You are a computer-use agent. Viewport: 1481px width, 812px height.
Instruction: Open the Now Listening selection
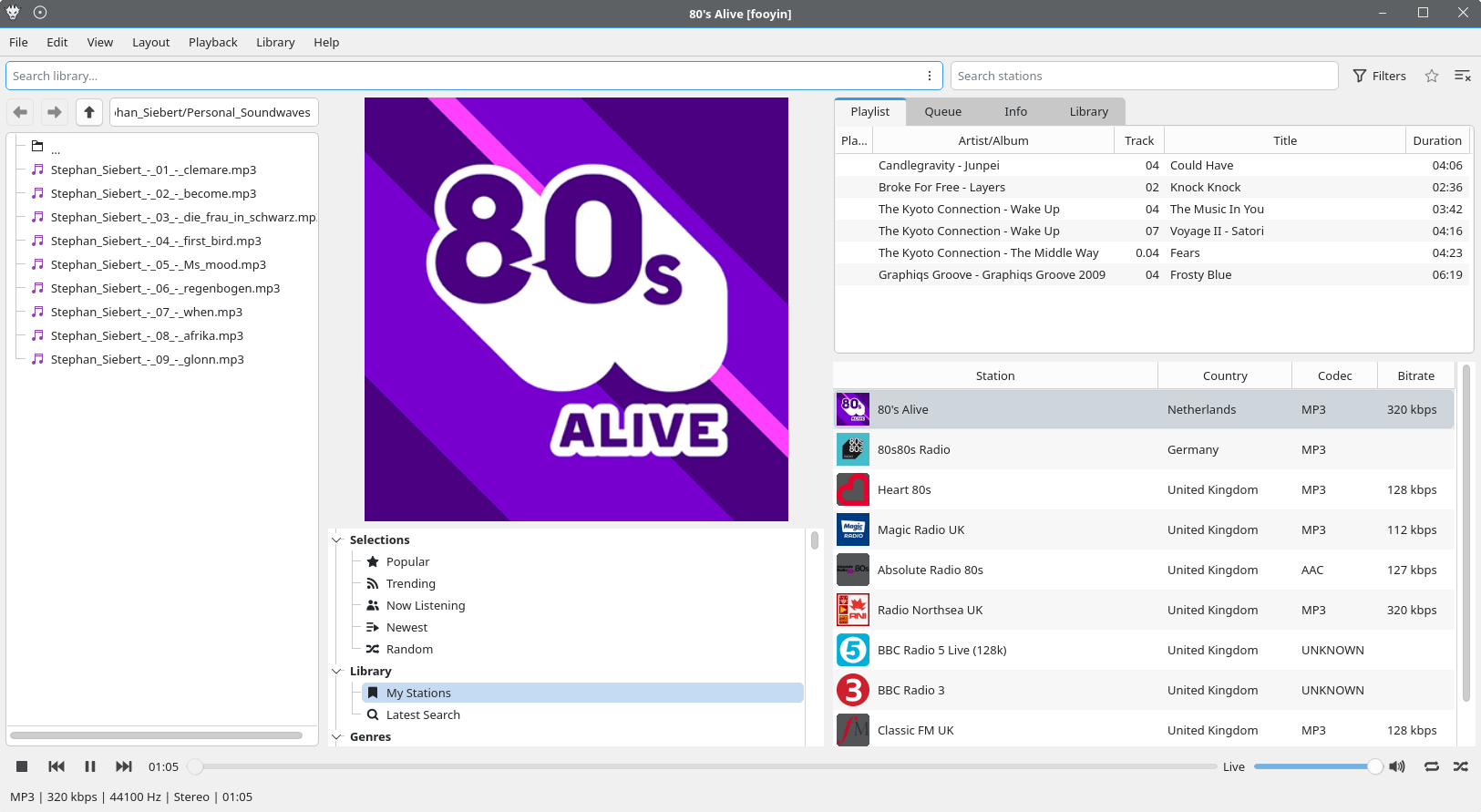pyautogui.click(x=426, y=605)
